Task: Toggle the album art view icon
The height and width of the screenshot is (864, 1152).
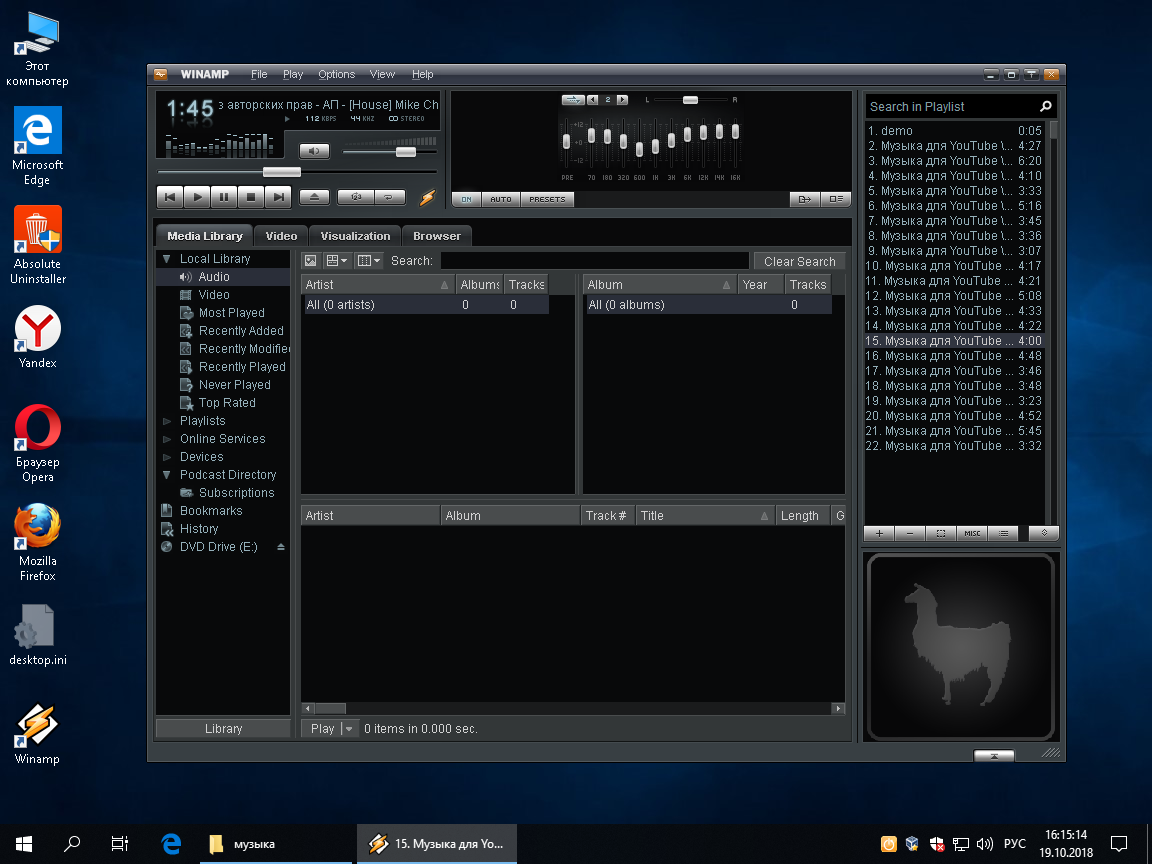Action: point(311,261)
